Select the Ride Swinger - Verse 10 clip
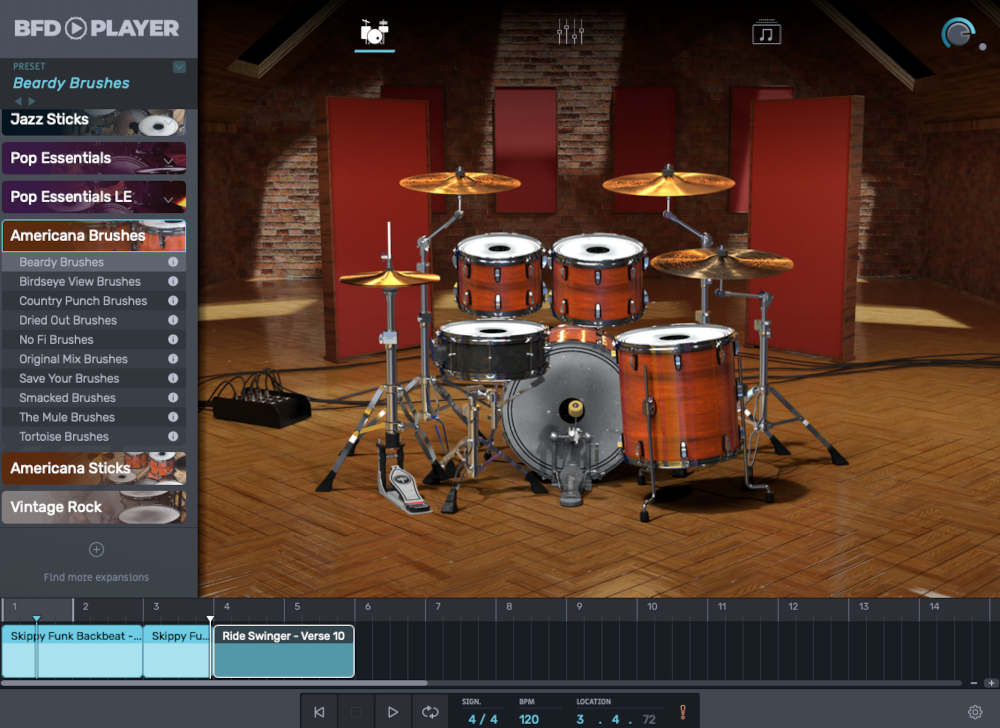 [283, 650]
